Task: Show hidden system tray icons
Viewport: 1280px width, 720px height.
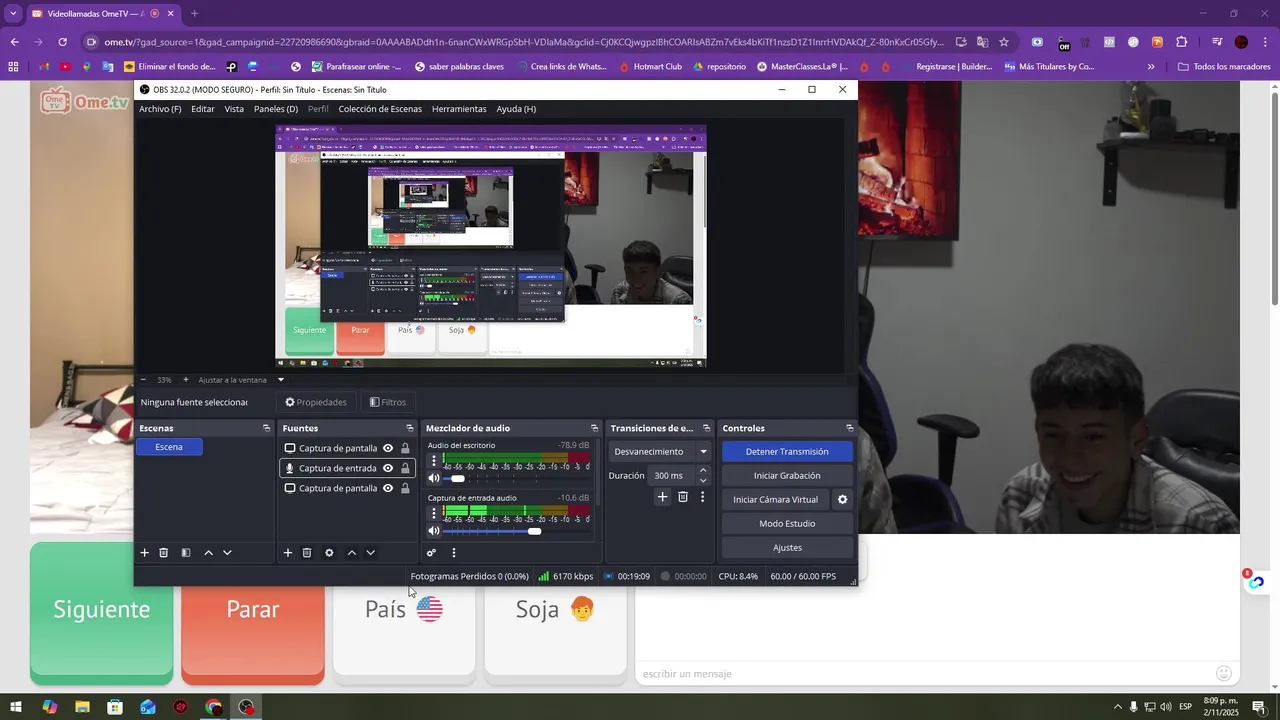Action: (1118, 707)
